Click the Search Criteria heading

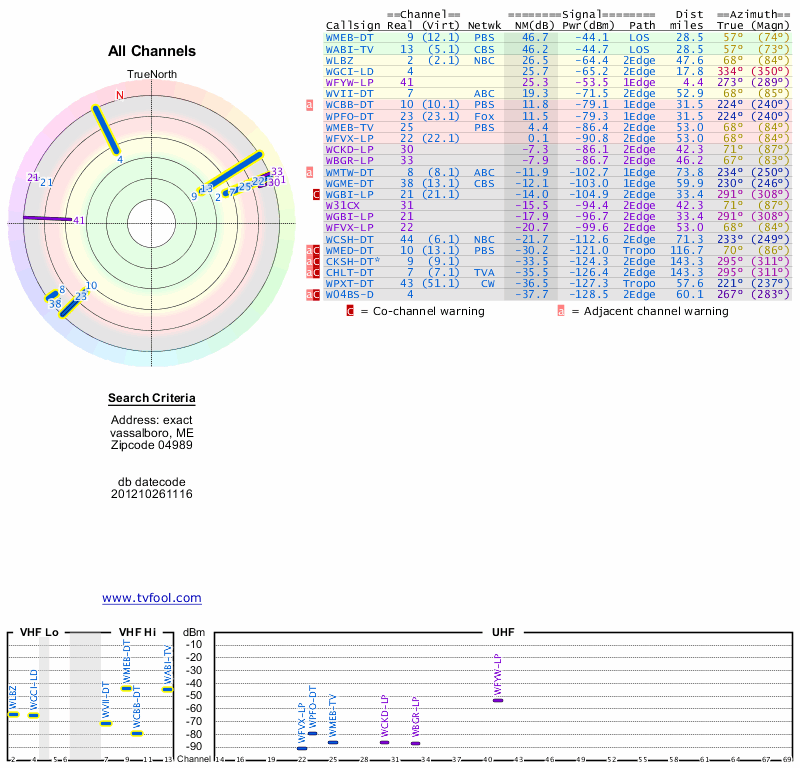pyautogui.click(x=151, y=400)
